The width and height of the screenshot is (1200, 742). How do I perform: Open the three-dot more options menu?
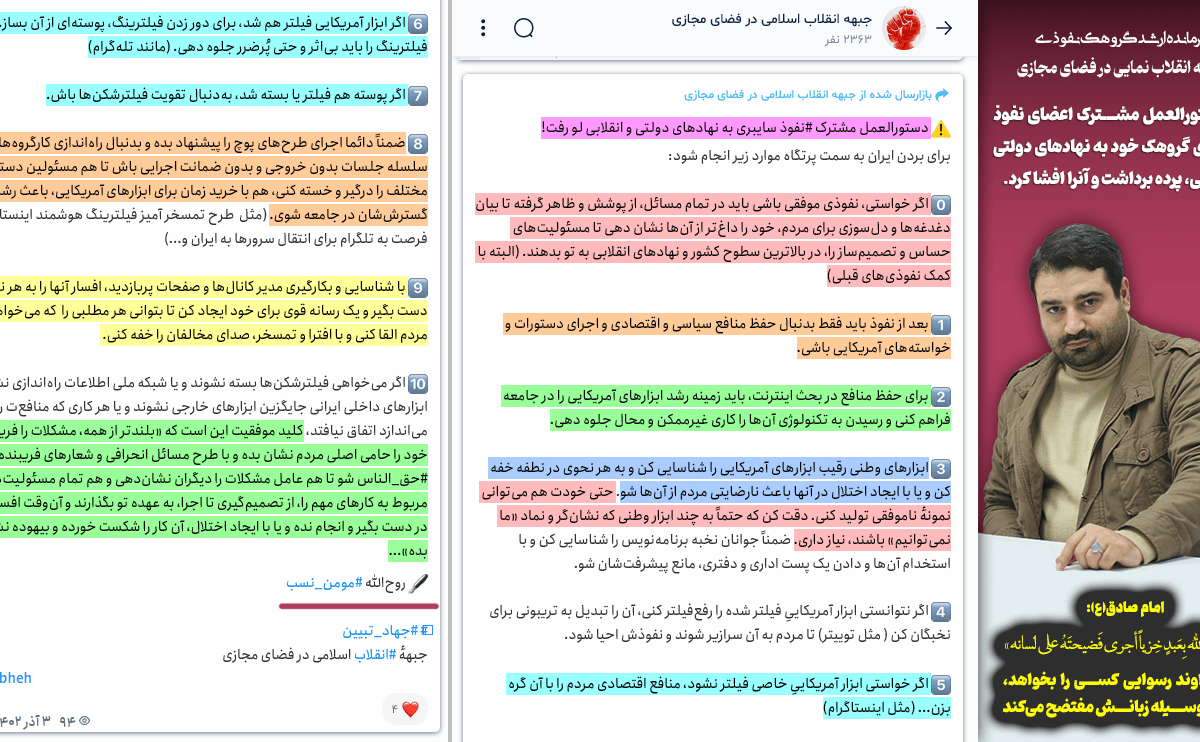point(484,28)
